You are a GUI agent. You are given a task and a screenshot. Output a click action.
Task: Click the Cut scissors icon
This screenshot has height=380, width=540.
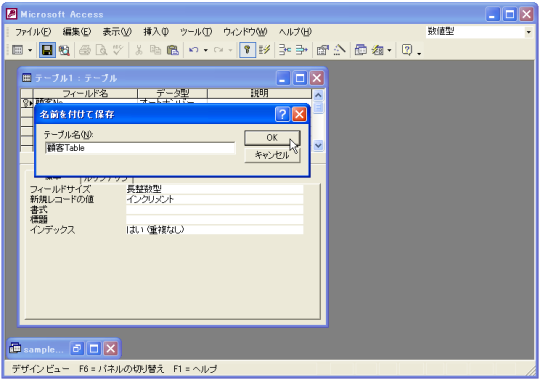click(139, 50)
